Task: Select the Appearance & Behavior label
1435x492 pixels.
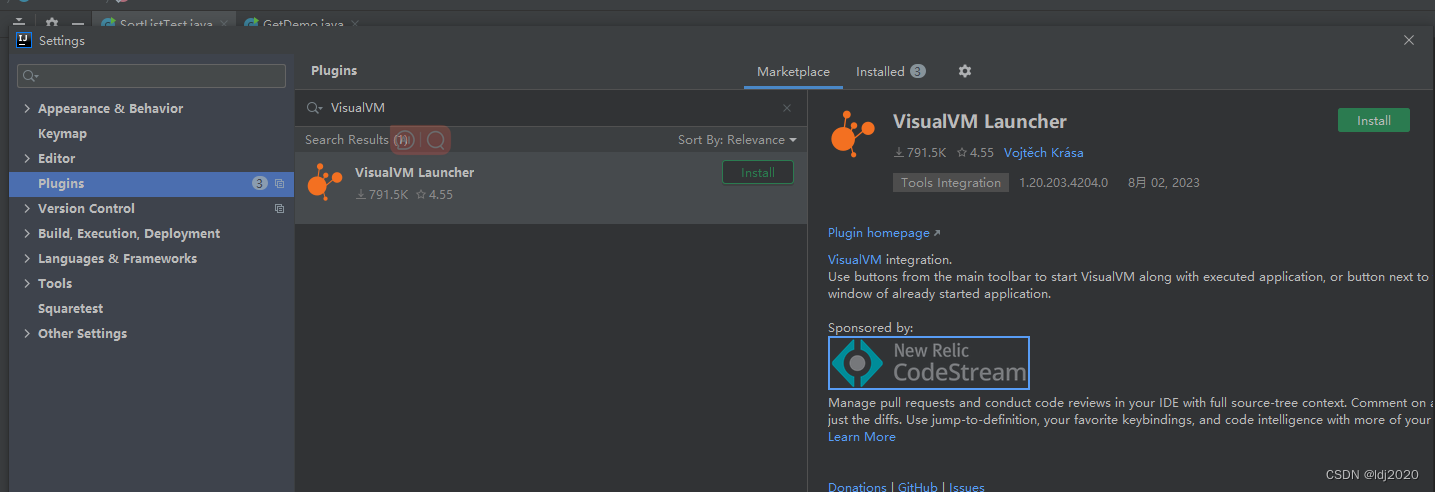Action: [110, 109]
